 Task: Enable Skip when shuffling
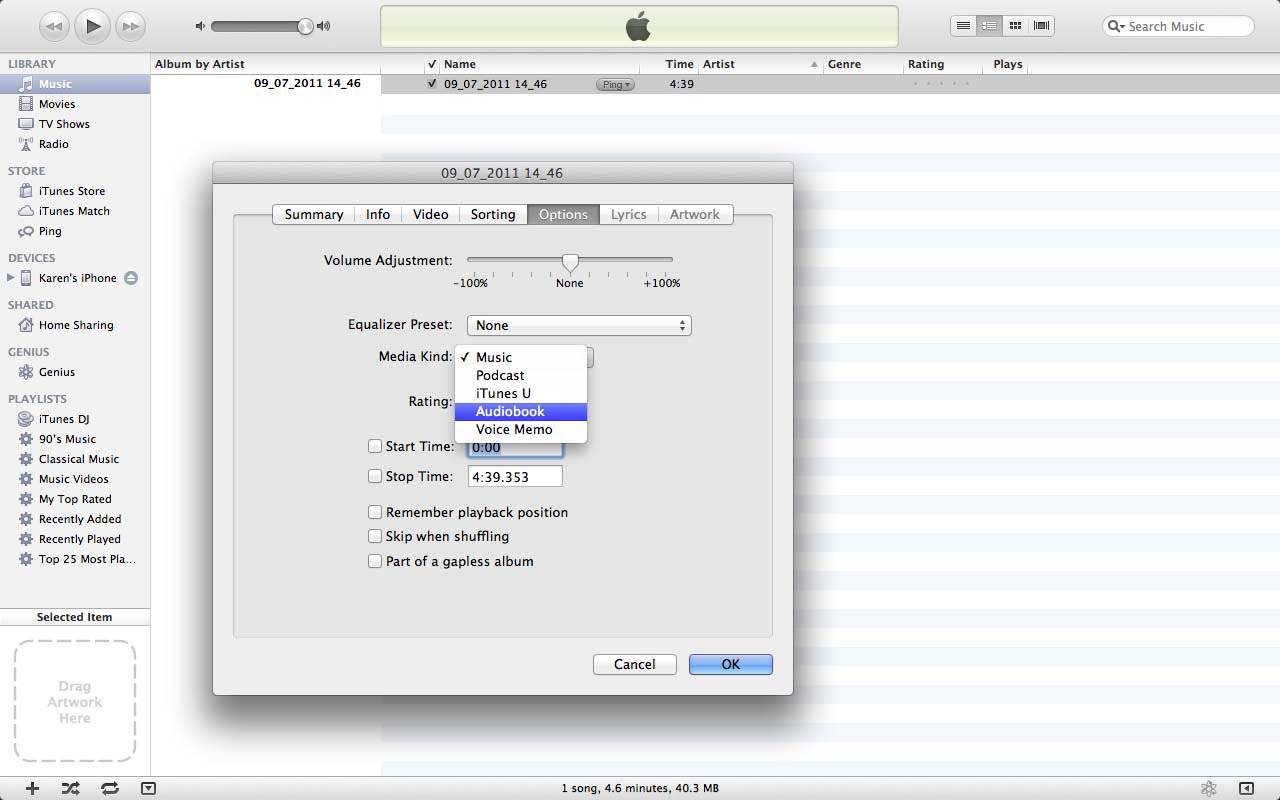pyautogui.click(x=375, y=536)
